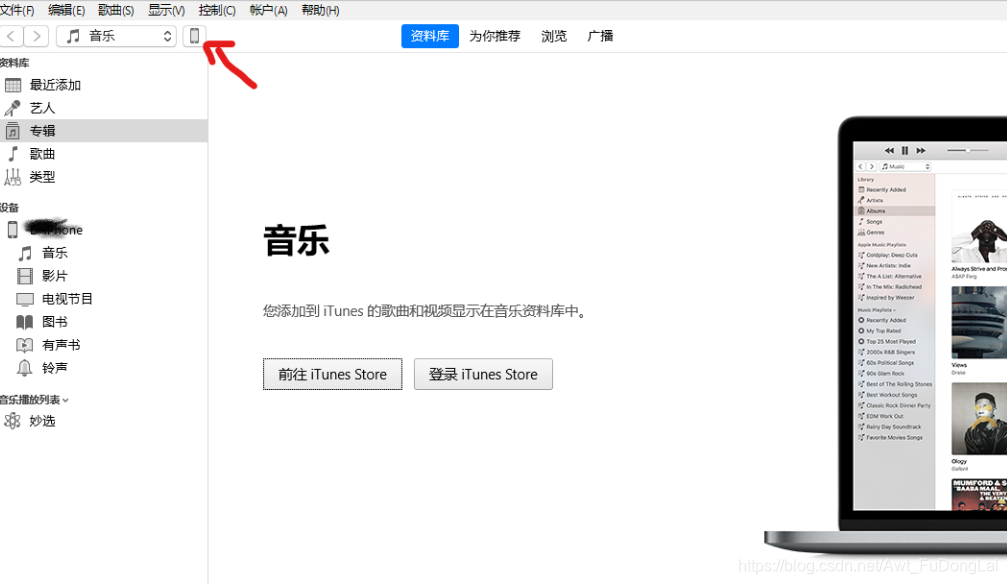Open the 帮助(H) menu
Viewport: 1007px width, 584px height.
tap(320, 10)
